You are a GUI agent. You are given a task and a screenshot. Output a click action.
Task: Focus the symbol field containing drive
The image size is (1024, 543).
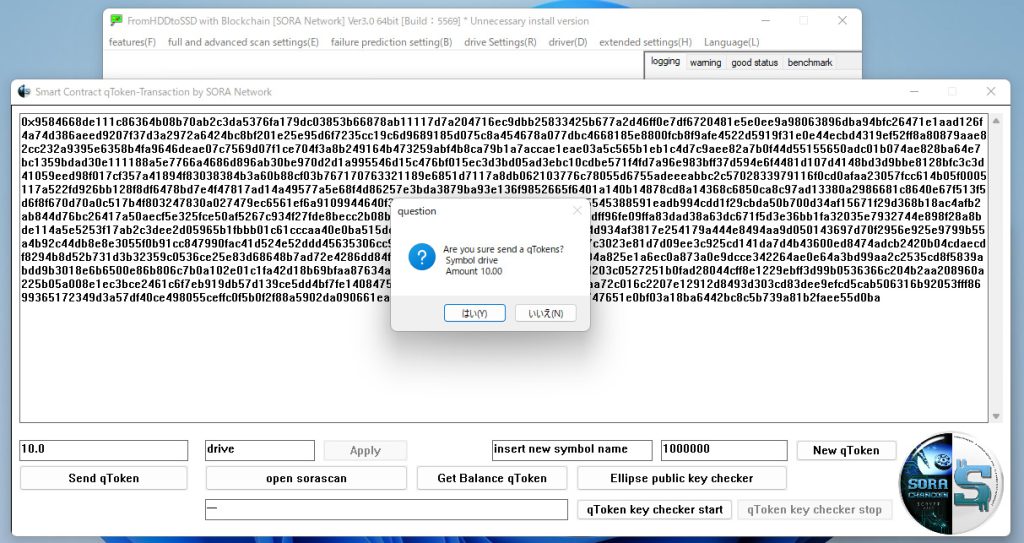point(260,450)
